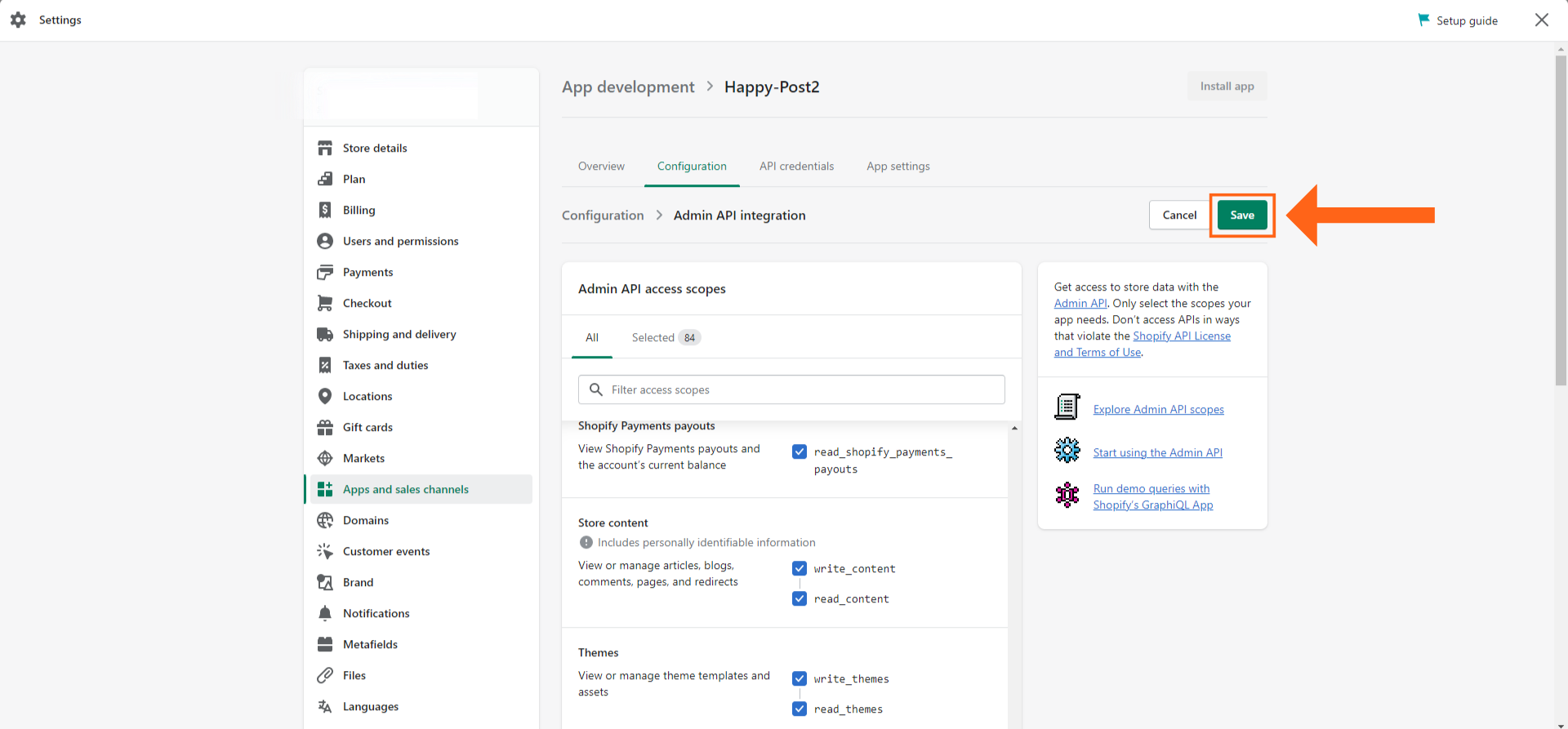The height and width of the screenshot is (729, 1568).
Task: Uncheck the write_content scope checkbox
Action: (x=800, y=568)
